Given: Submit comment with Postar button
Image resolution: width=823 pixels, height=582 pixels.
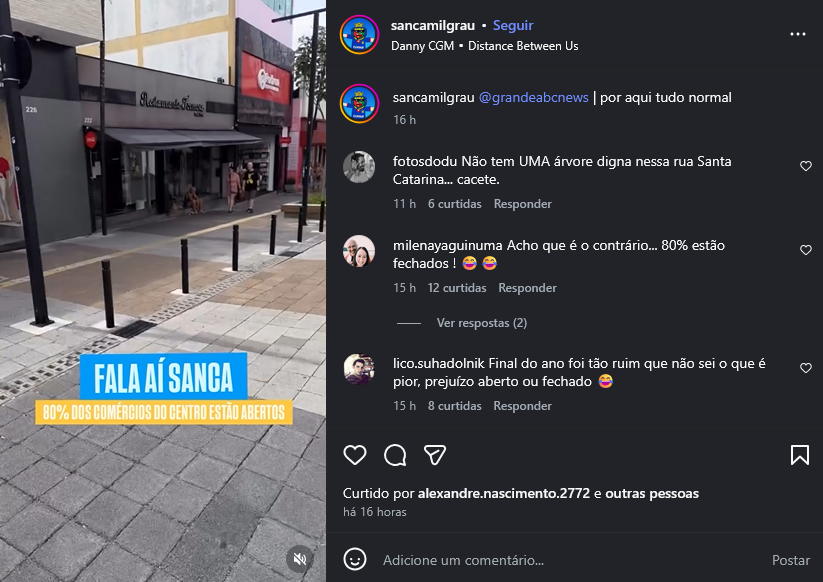Looking at the screenshot, I should click(x=790, y=560).
